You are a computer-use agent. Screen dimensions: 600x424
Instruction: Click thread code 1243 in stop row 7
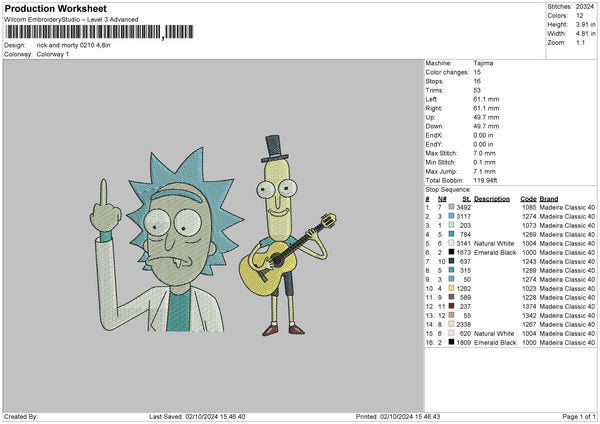point(529,261)
